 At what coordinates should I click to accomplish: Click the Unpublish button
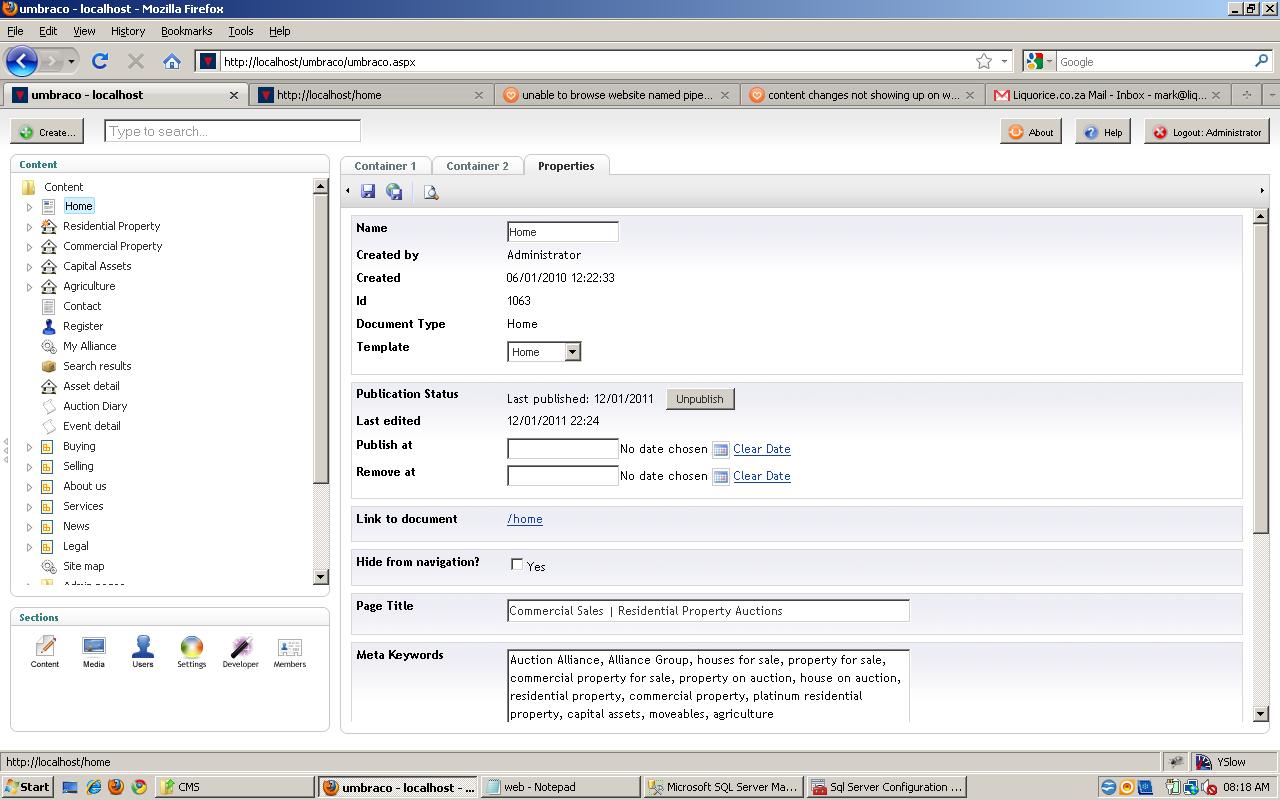700,399
